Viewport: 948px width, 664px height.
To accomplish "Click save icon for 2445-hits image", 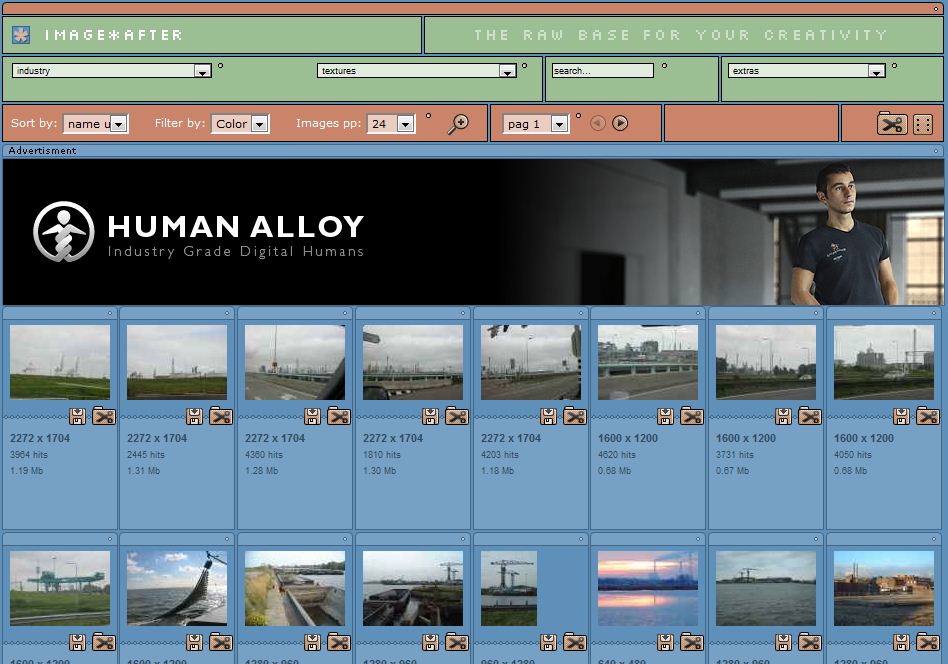I will pyautogui.click(x=195, y=416).
